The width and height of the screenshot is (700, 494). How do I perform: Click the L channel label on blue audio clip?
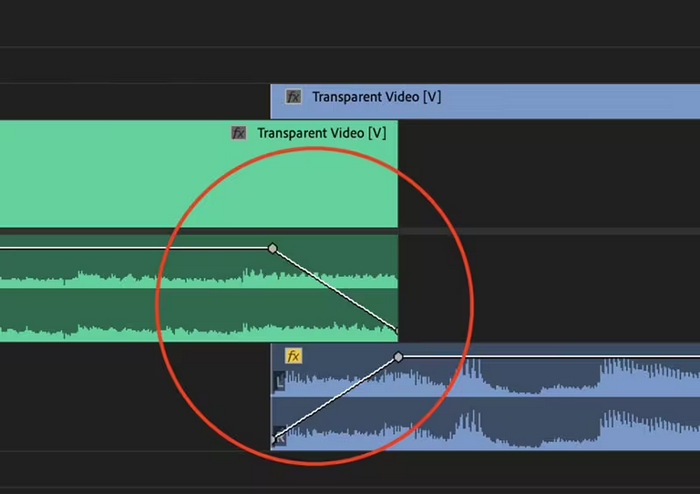279,382
